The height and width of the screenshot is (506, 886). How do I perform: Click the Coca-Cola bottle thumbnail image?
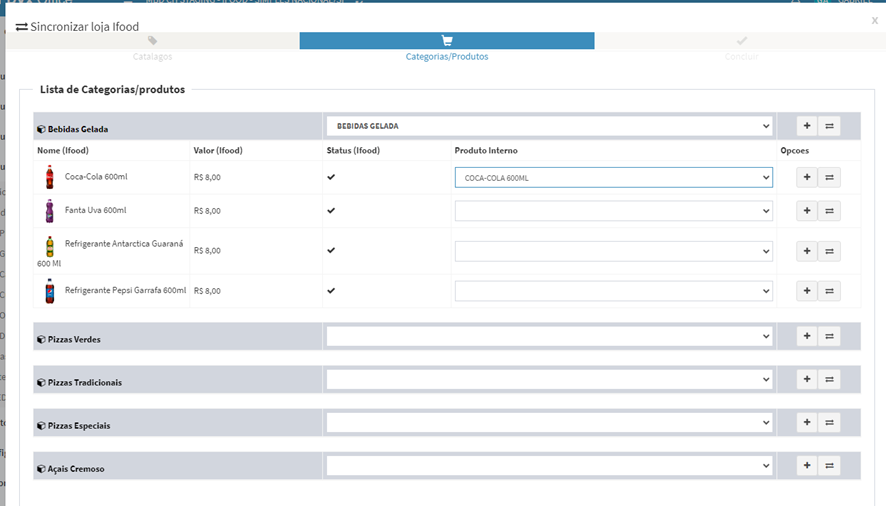pos(49,177)
